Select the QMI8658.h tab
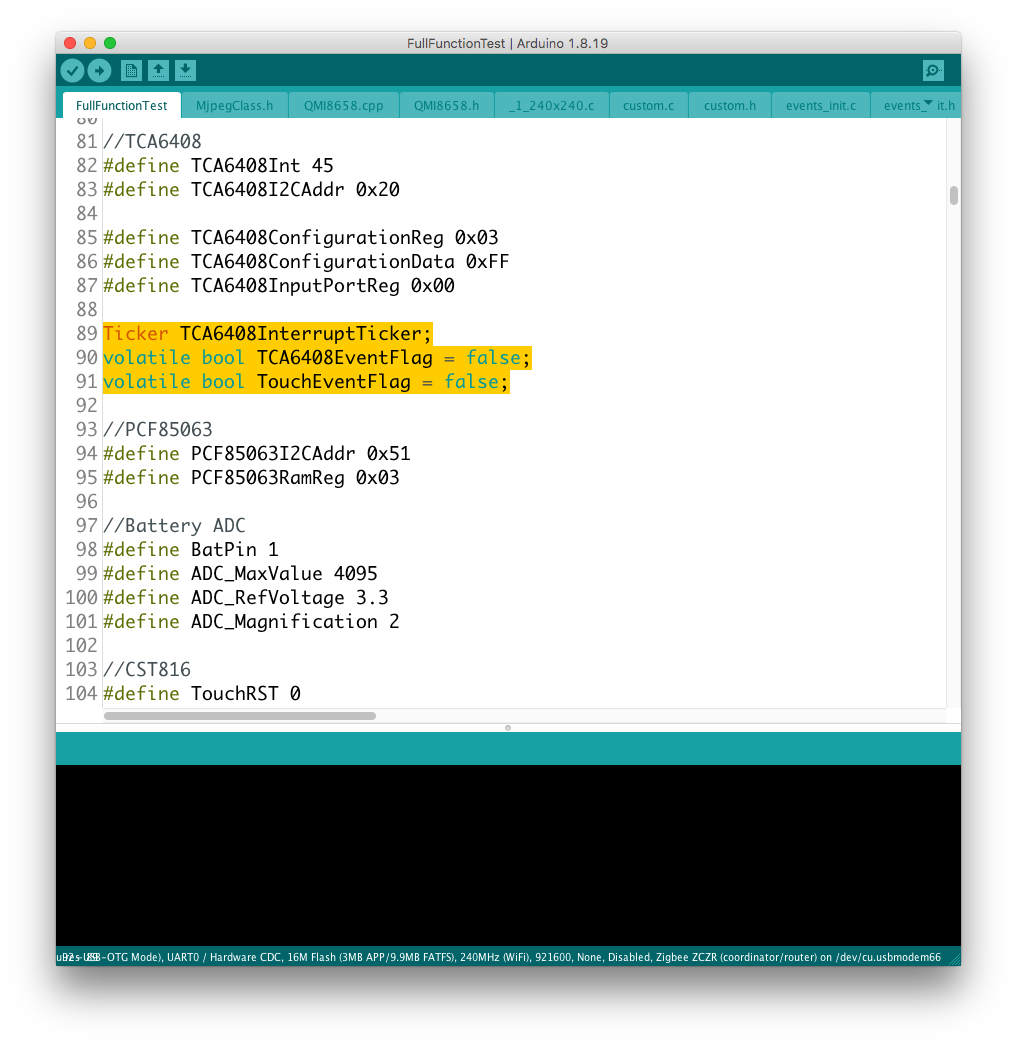 coord(446,105)
